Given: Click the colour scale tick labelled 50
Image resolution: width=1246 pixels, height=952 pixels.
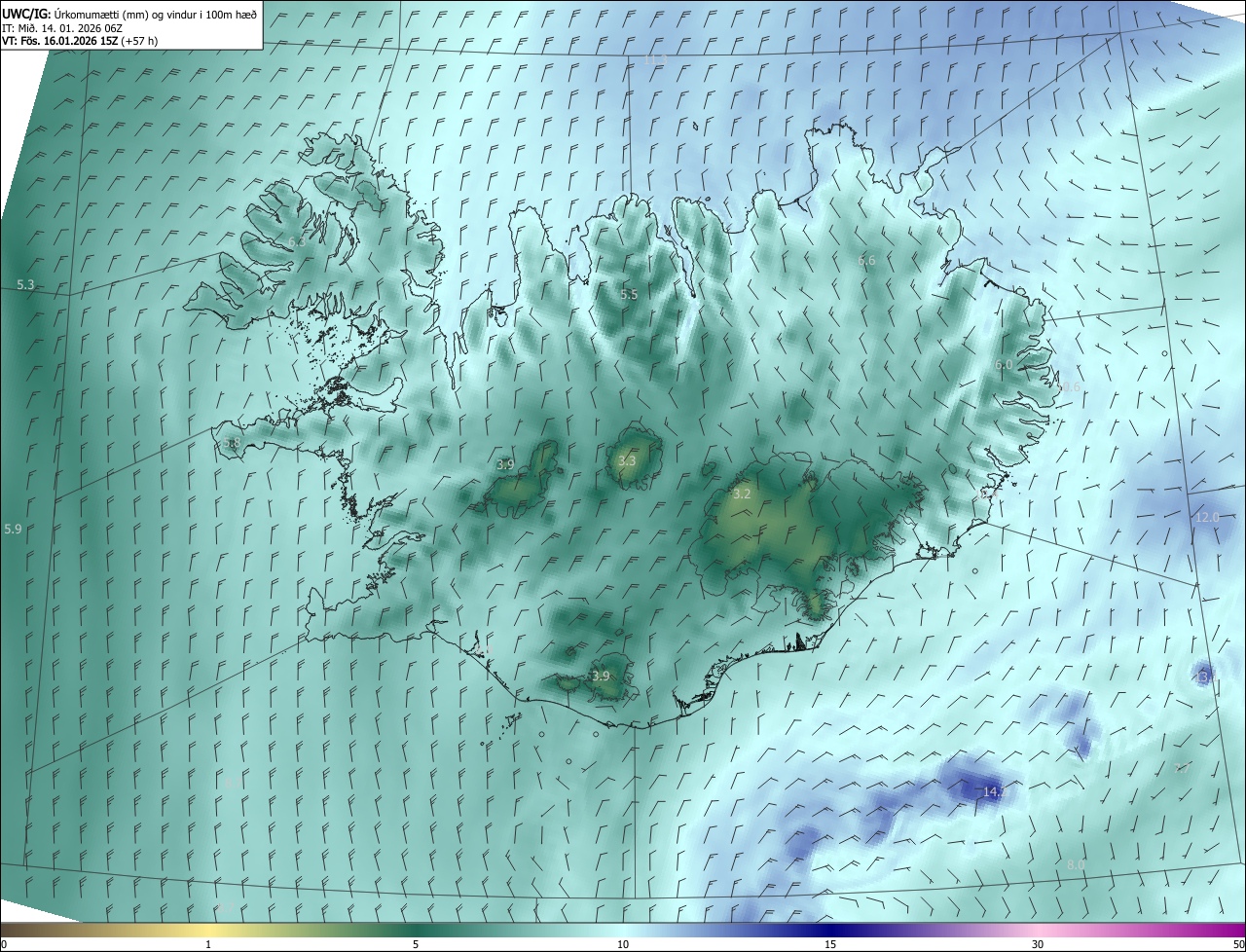Looking at the screenshot, I should 1238,945.
